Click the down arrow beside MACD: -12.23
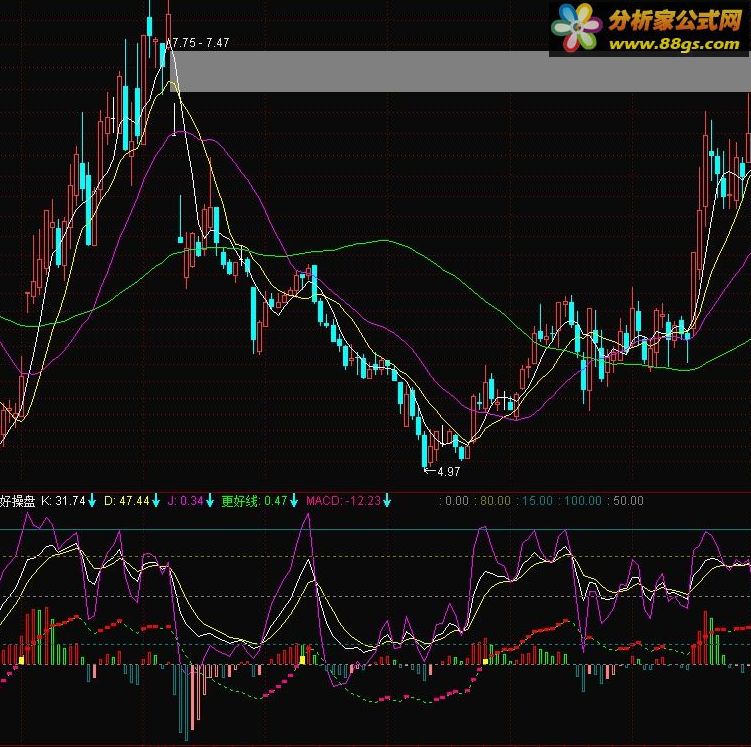The height and width of the screenshot is (747, 751). [387, 501]
